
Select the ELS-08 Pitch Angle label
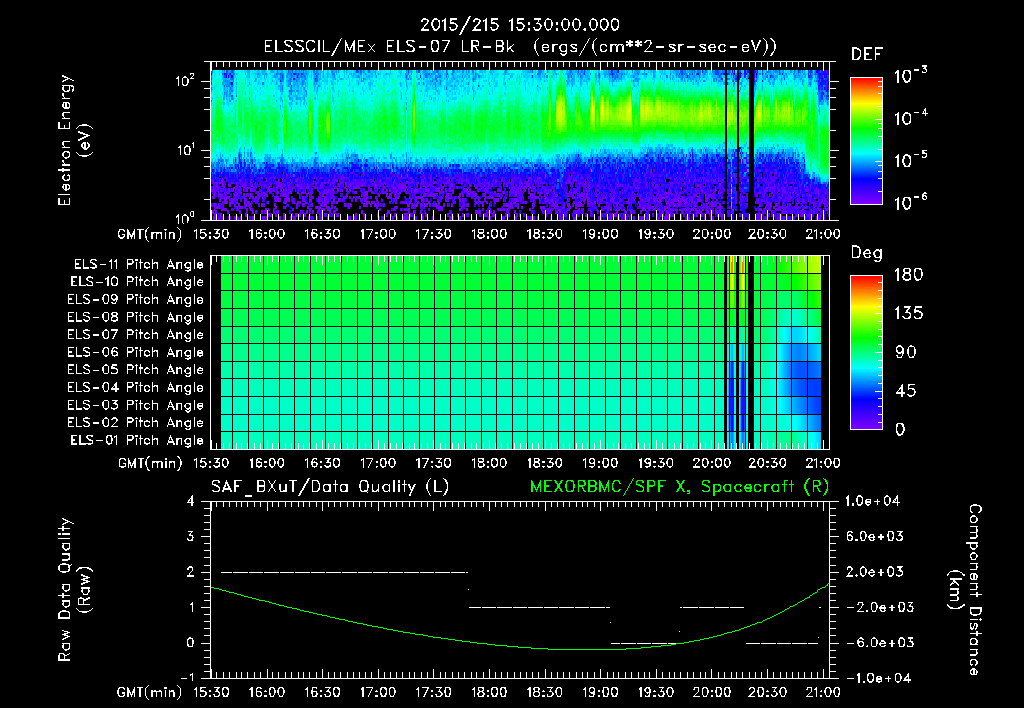click(x=135, y=317)
